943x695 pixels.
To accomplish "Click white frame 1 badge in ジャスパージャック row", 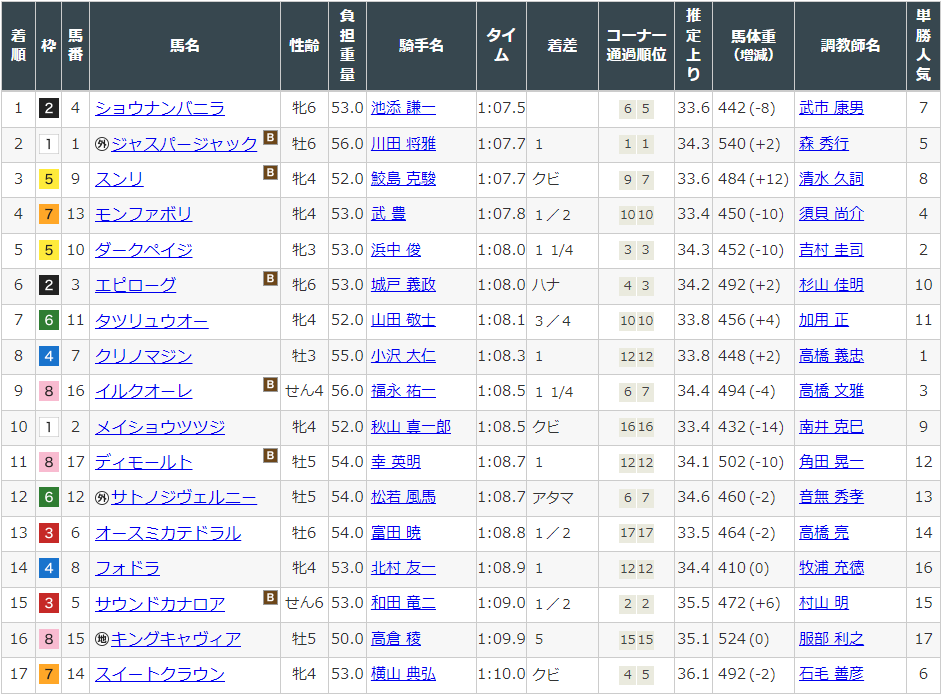I will (x=49, y=144).
